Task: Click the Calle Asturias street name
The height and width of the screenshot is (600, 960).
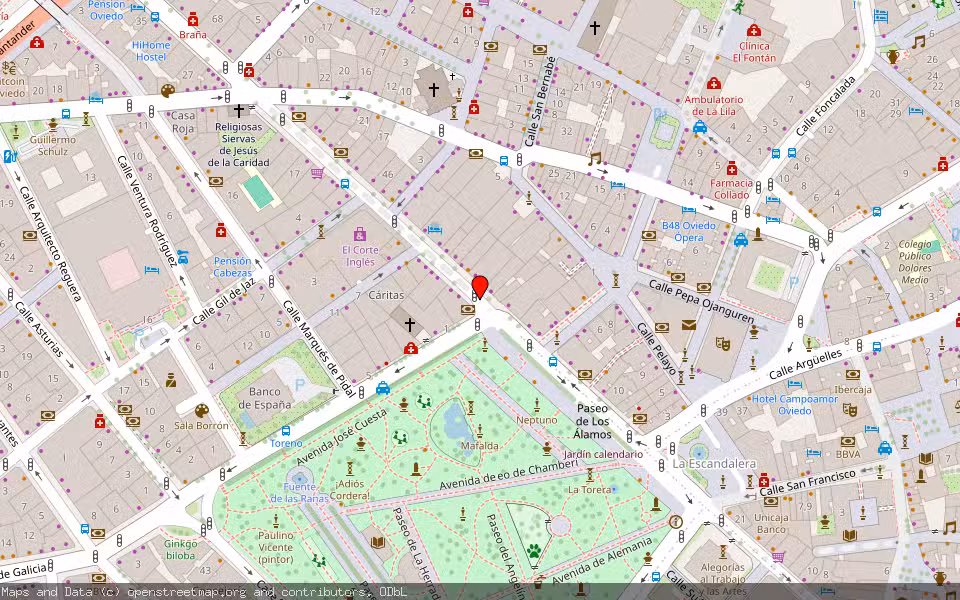Action: (39, 329)
